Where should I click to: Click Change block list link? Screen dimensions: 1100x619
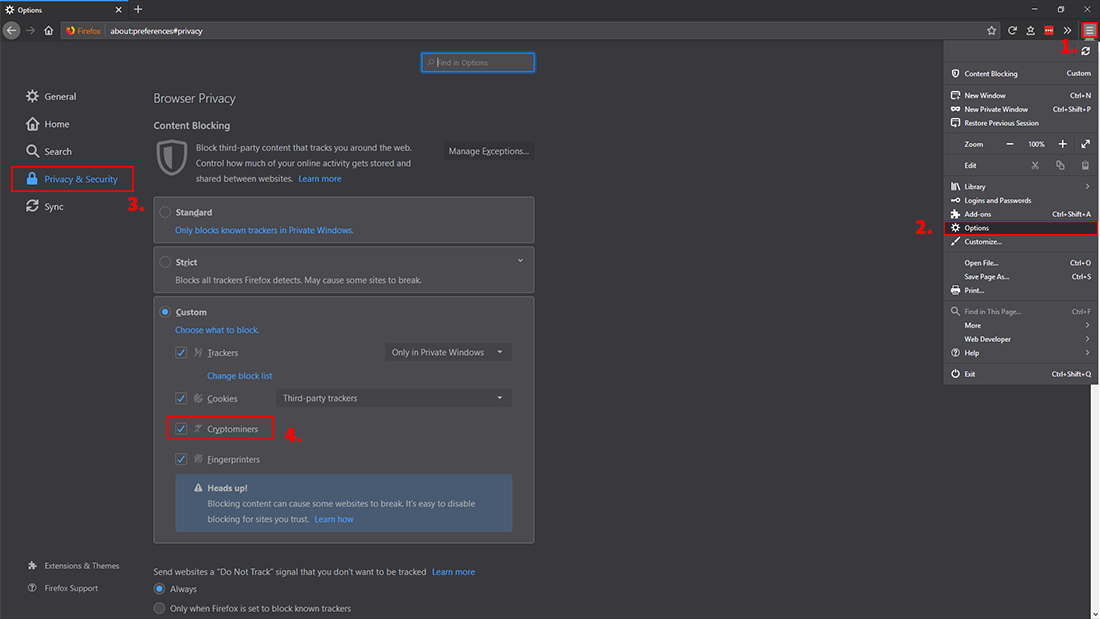239,376
